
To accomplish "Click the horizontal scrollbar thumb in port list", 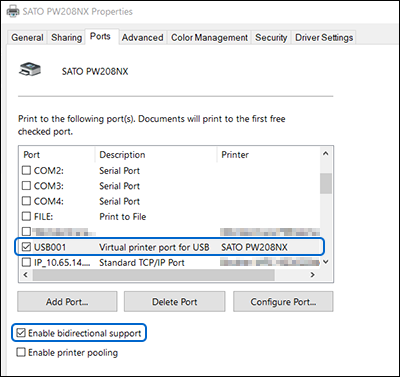I will pos(154,275).
